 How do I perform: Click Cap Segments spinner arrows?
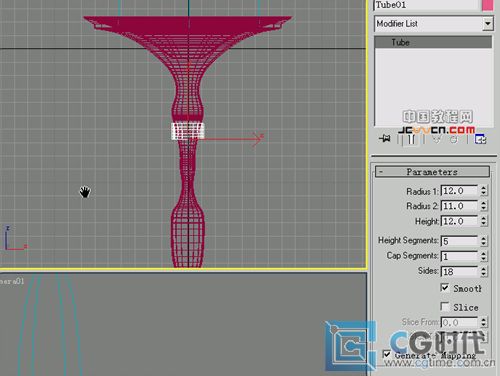pyautogui.click(x=484, y=256)
